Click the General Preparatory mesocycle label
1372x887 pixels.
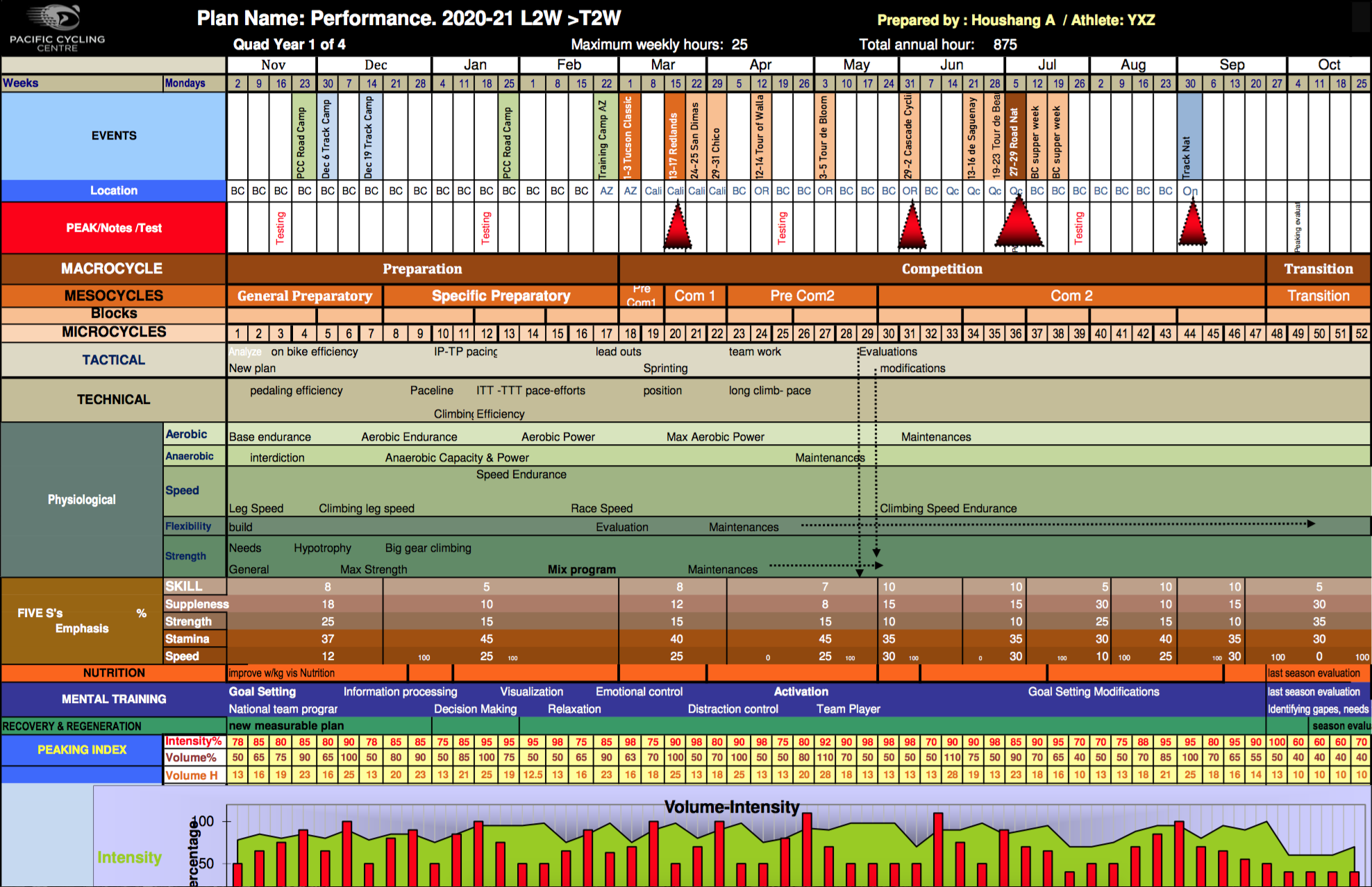click(304, 296)
